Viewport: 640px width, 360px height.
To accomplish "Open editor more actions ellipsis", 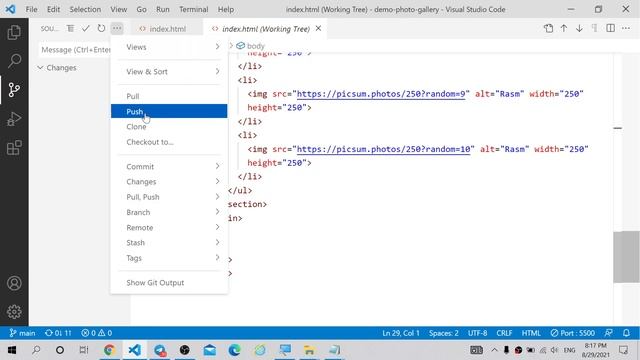I will (x=626, y=28).
